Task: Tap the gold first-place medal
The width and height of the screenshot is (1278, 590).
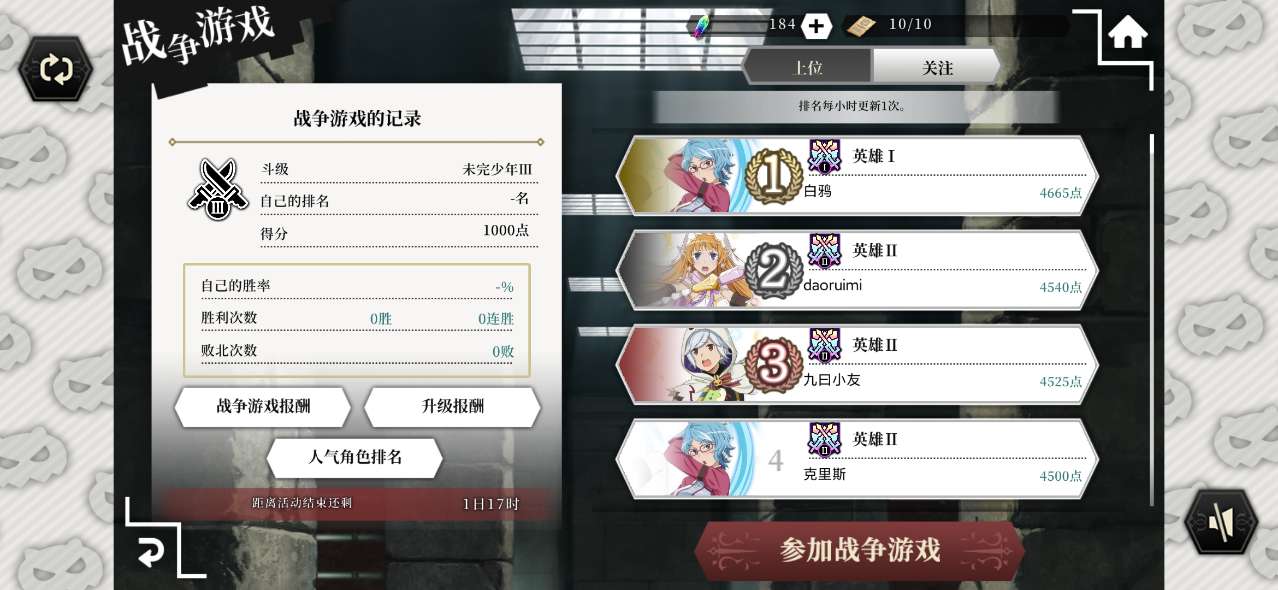Action: (773, 177)
